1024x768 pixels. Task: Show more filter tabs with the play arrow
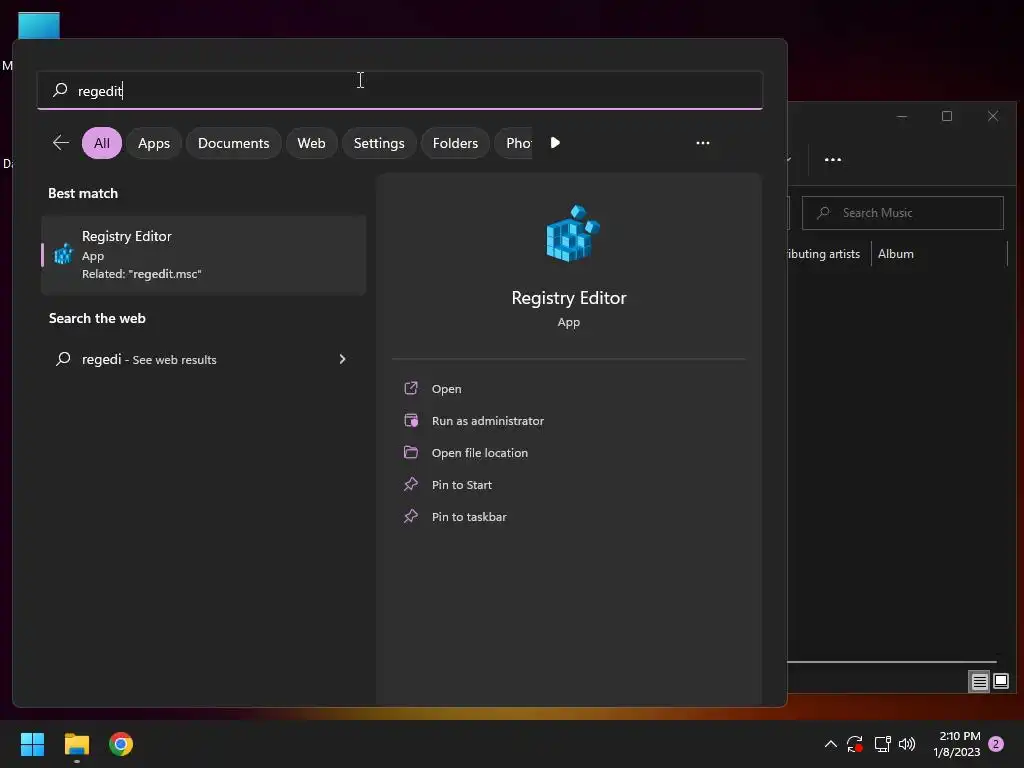[554, 142]
